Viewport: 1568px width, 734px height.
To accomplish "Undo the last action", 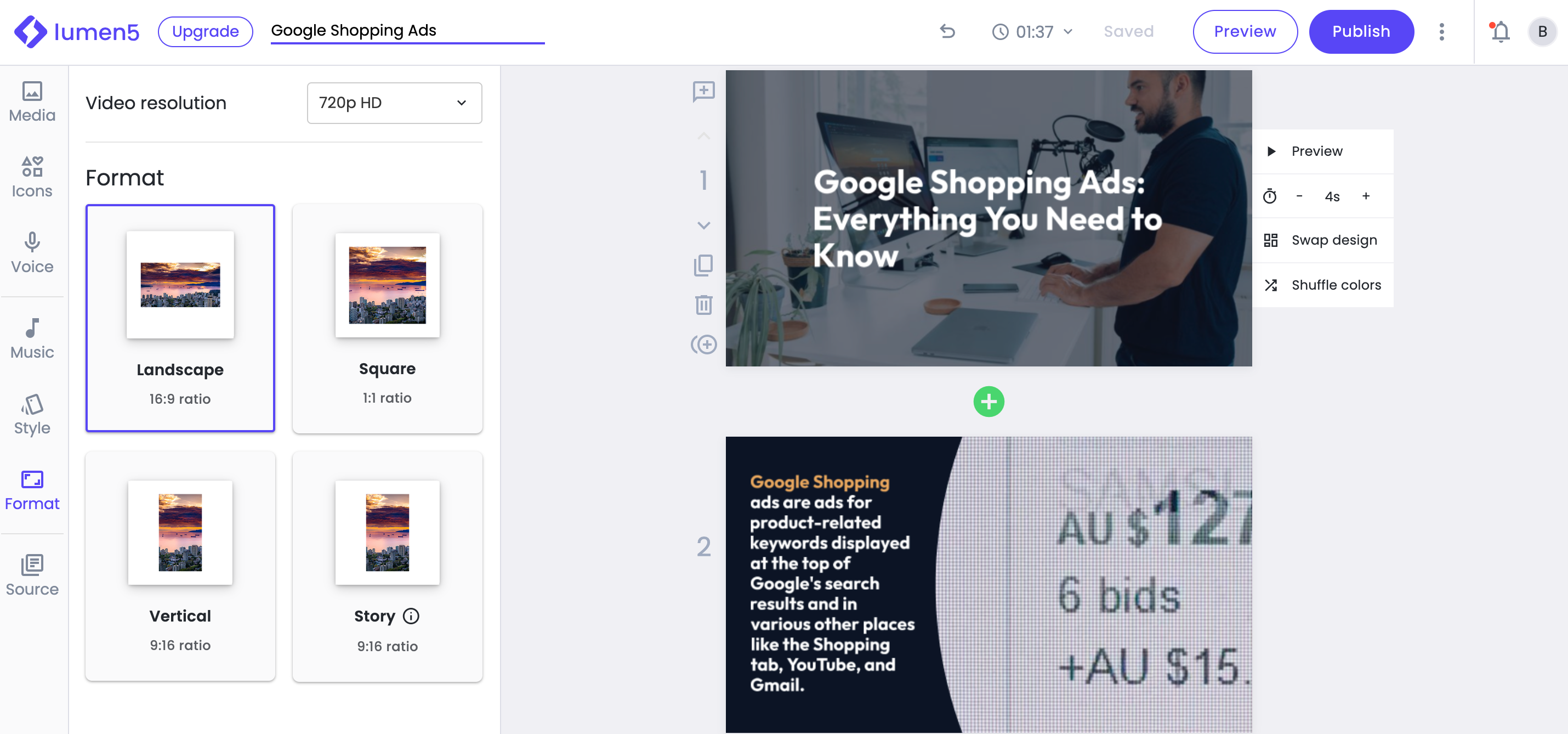I will (x=947, y=31).
